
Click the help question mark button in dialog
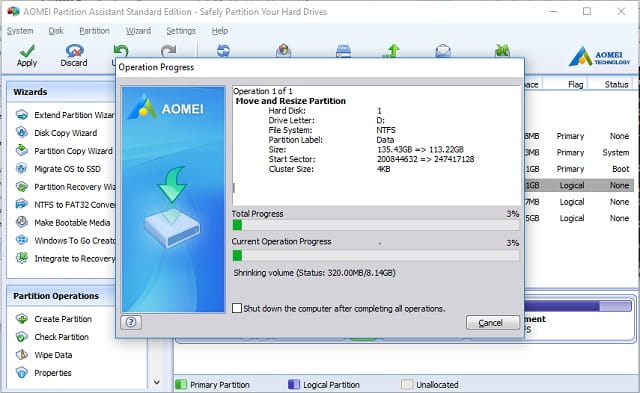click(131, 322)
